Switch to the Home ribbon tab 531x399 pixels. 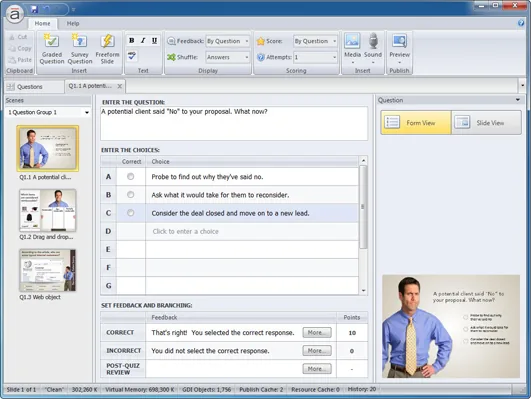point(42,23)
